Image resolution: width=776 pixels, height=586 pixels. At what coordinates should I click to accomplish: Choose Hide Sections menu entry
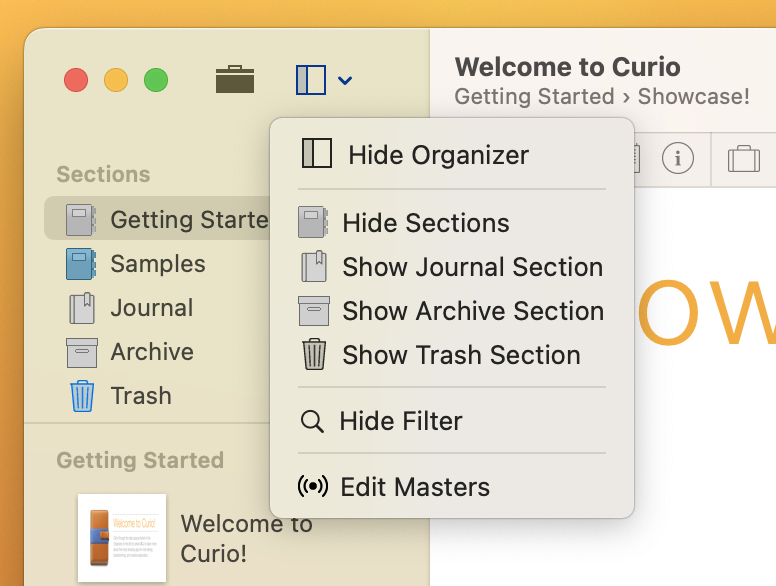click(452, 223)
